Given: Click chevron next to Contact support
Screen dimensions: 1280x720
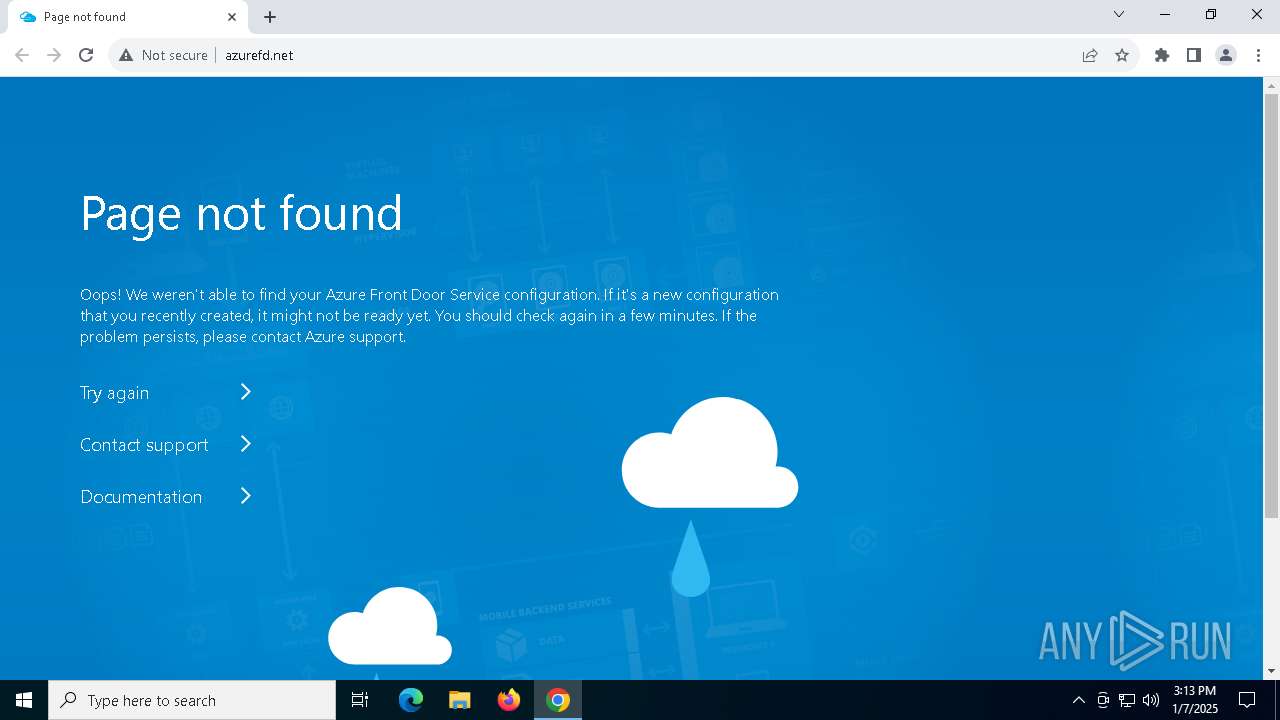Looking at the screenshot, I should 245,444.
